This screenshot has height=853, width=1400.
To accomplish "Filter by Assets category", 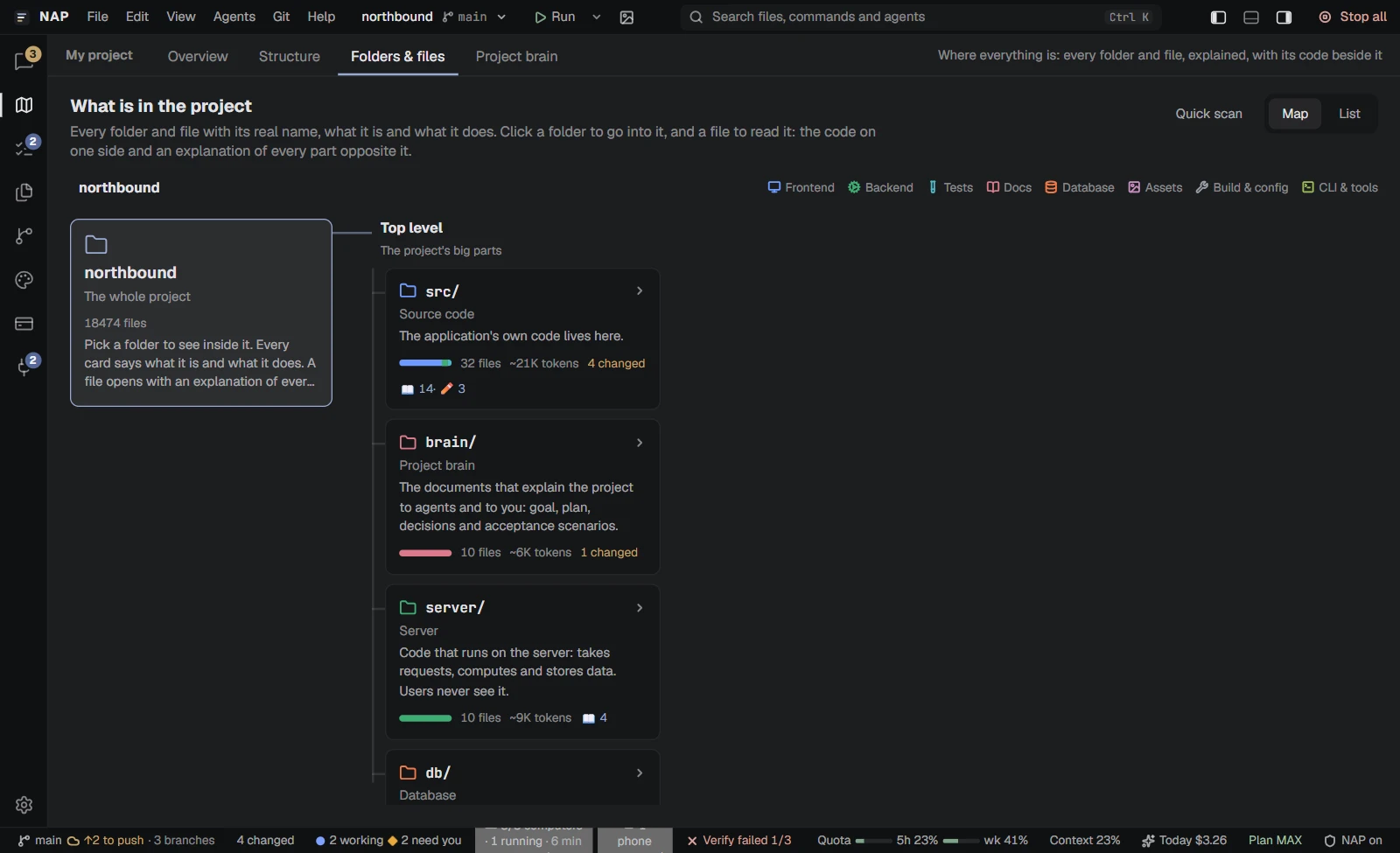I will [1155, 187].
